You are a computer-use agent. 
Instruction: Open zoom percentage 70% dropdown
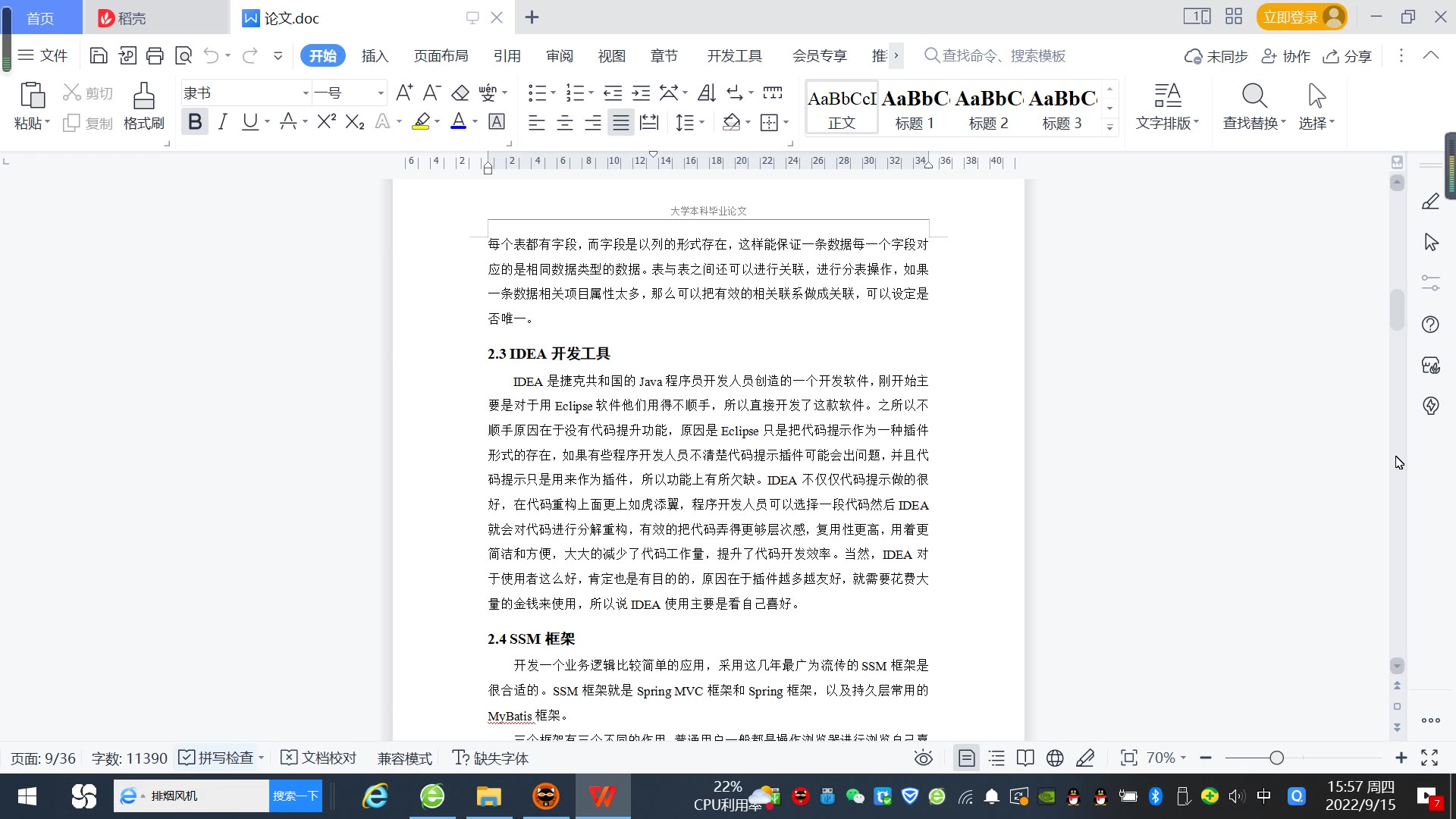[x=1166, y=758]
